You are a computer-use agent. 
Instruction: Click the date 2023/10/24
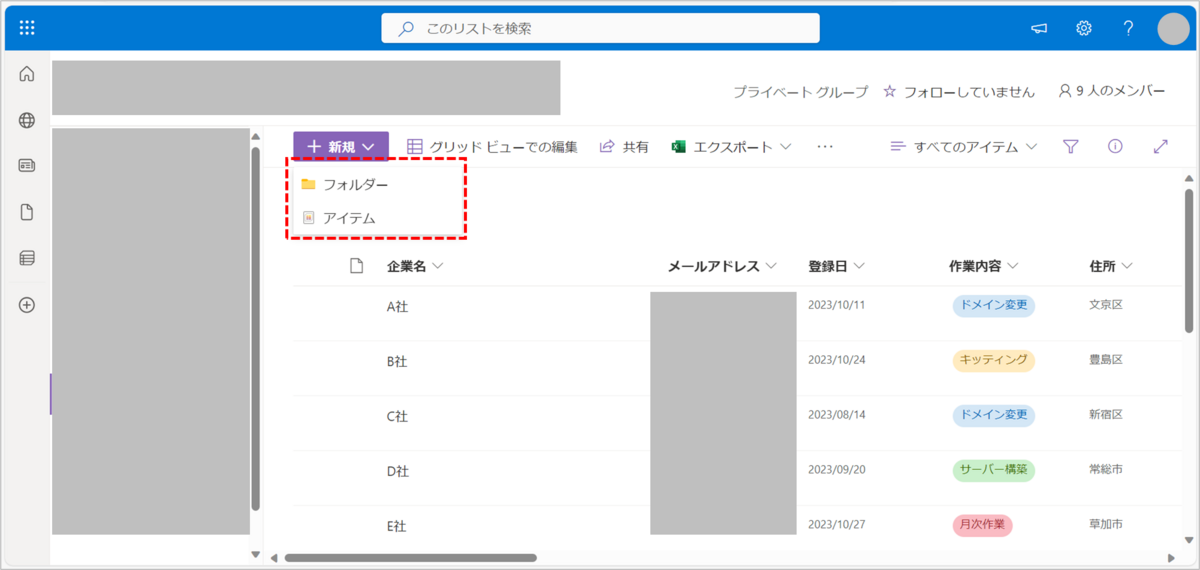coord(837,359)
